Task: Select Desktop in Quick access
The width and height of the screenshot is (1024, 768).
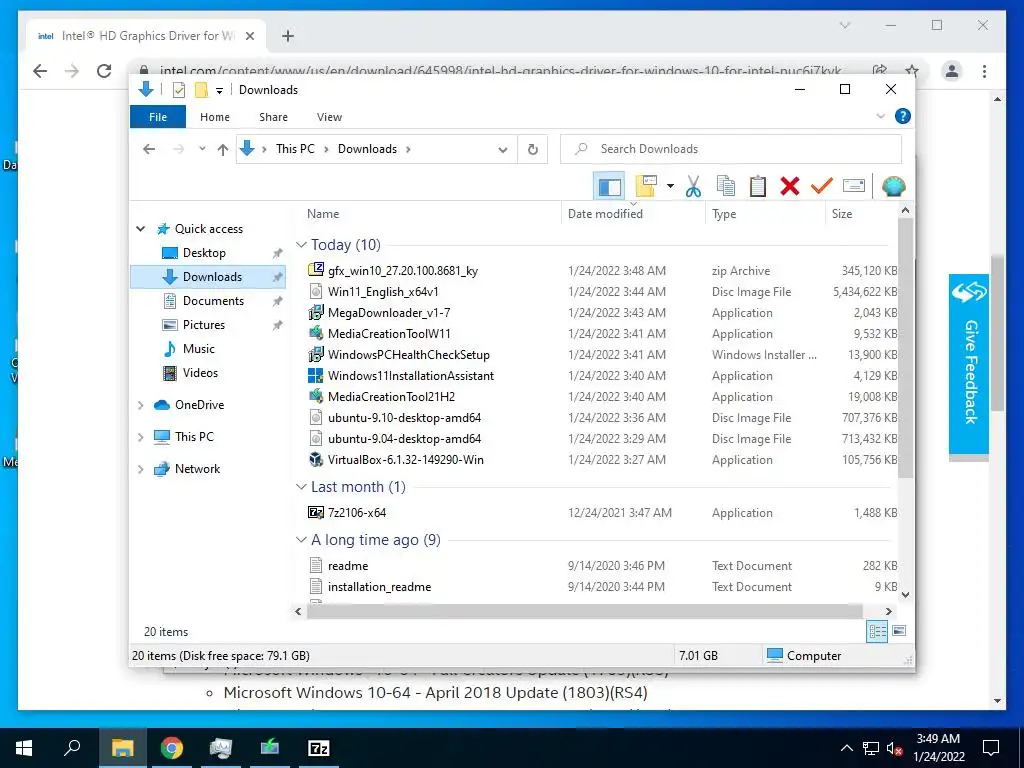Action: (204, 253)
